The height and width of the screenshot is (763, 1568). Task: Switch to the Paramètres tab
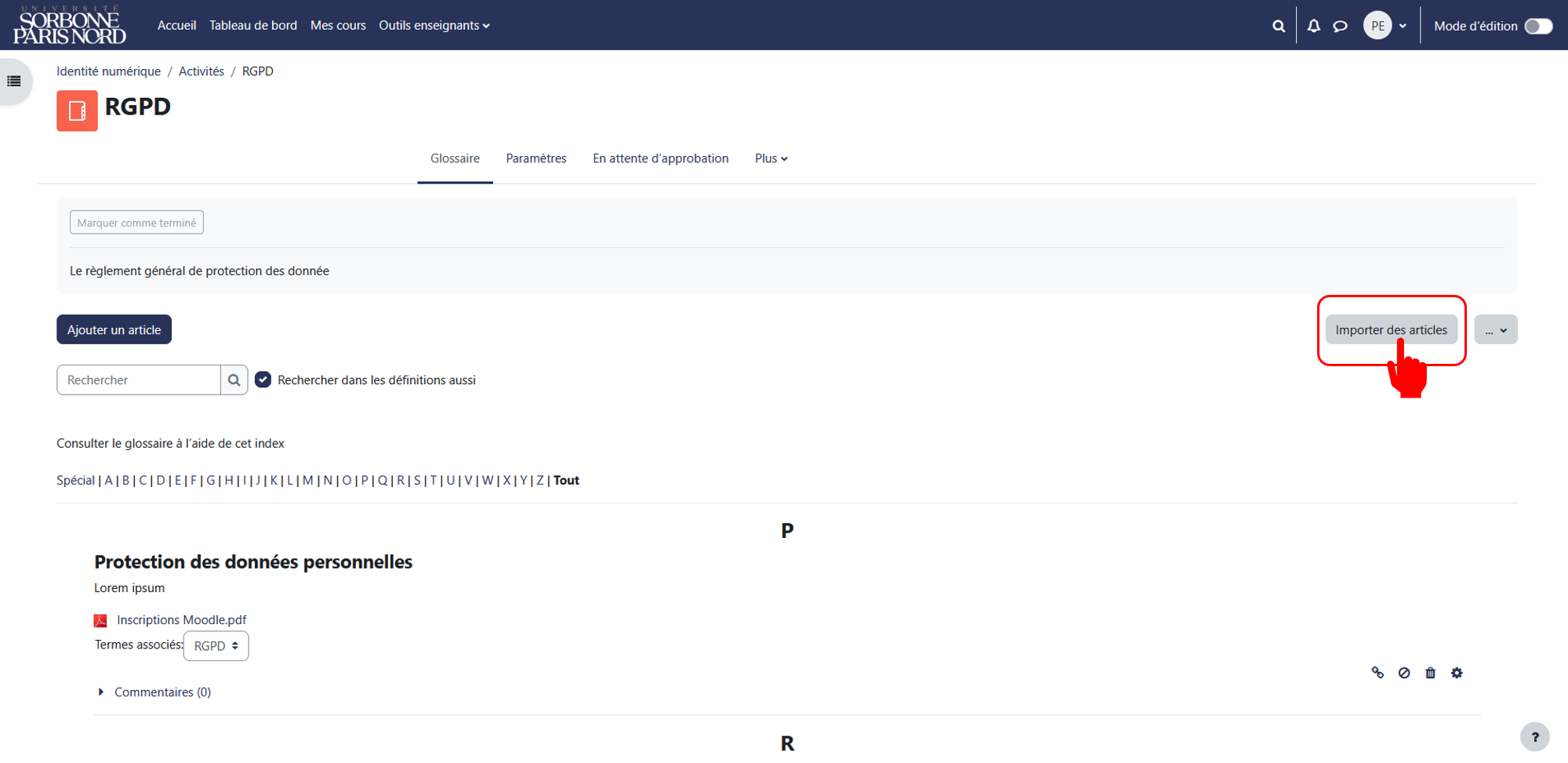[536, 158]
